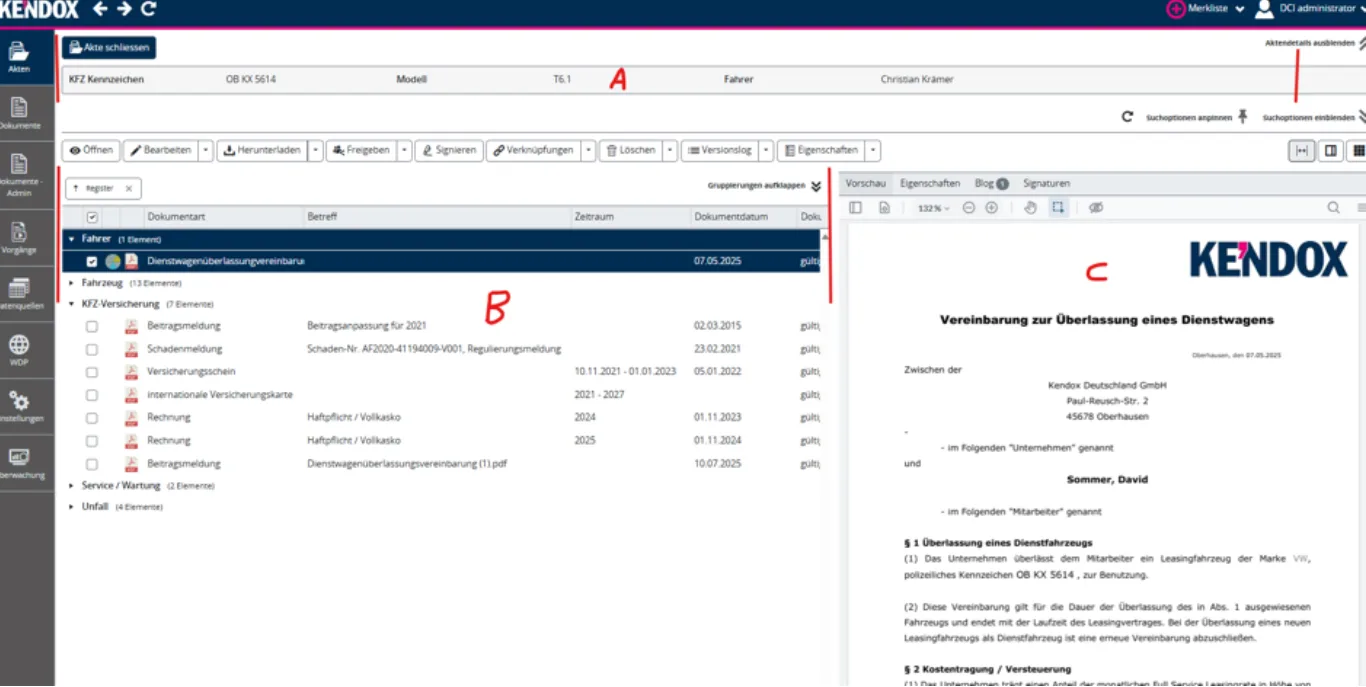Zoom in with the plus icon in preview

tap(991, 208)
